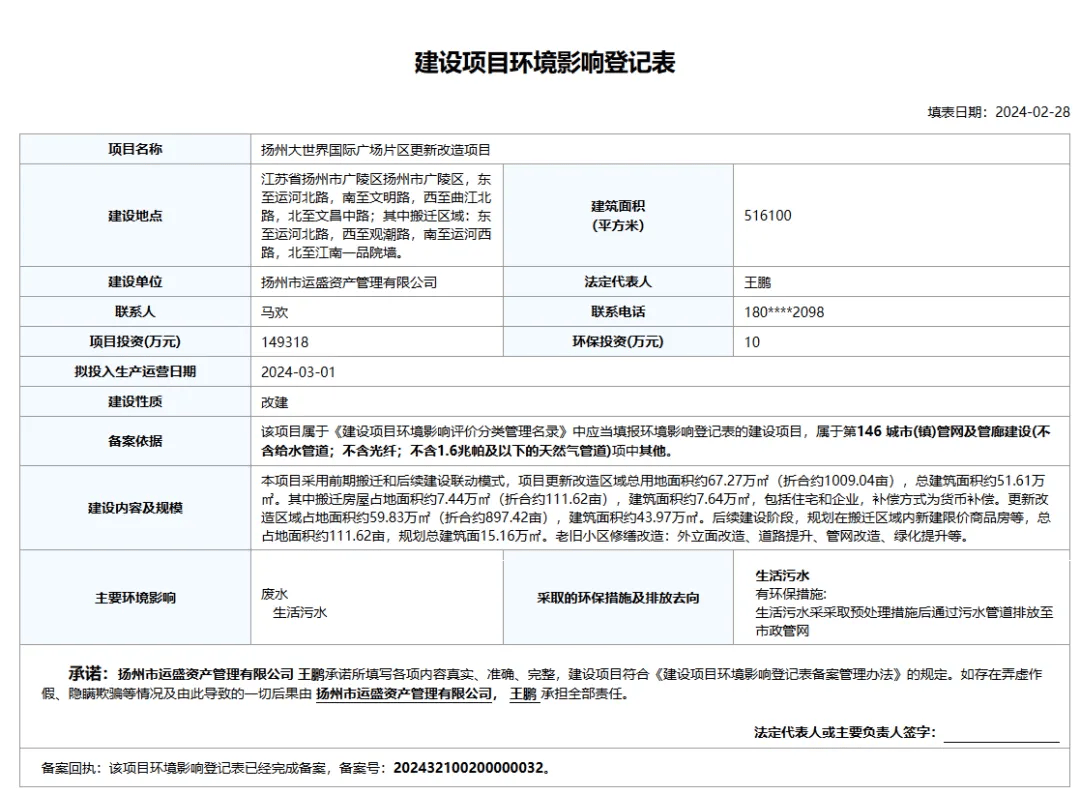Click the signature line after 法定代表人或主要负责人签字
The width and height of the screenshot is (1080, 795).
(1001, 733)
